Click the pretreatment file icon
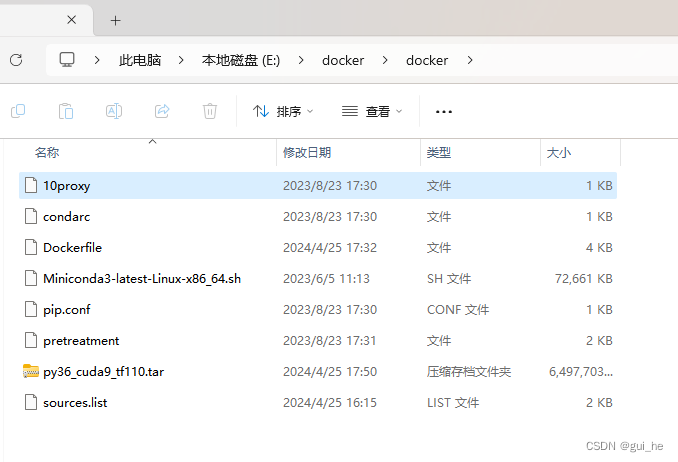Image resolution: width=678 pixels, height=462 pixels. 31,340
